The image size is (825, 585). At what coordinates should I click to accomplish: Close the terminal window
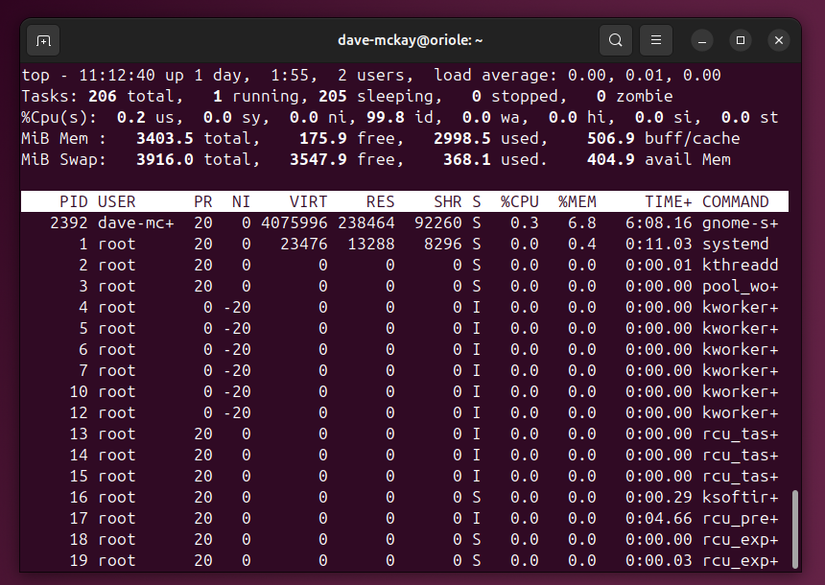[778, 40]
